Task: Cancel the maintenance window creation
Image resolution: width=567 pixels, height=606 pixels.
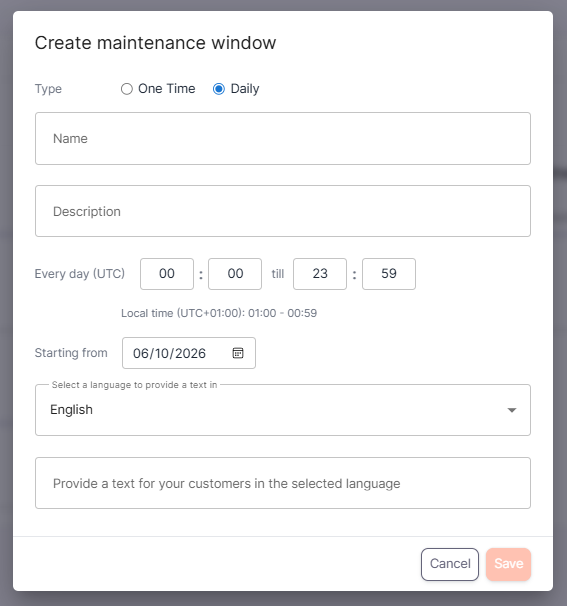Action: (x=450, y=564)
